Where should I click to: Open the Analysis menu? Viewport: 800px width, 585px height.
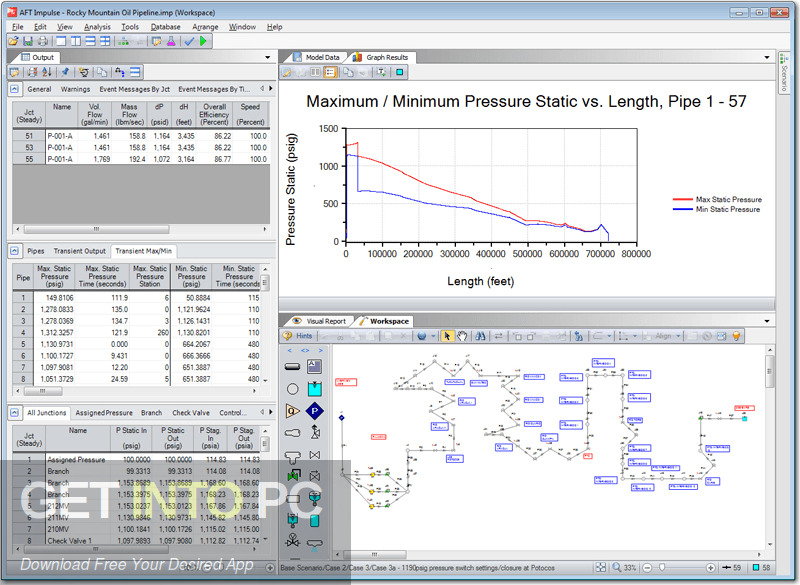[97, 27]
